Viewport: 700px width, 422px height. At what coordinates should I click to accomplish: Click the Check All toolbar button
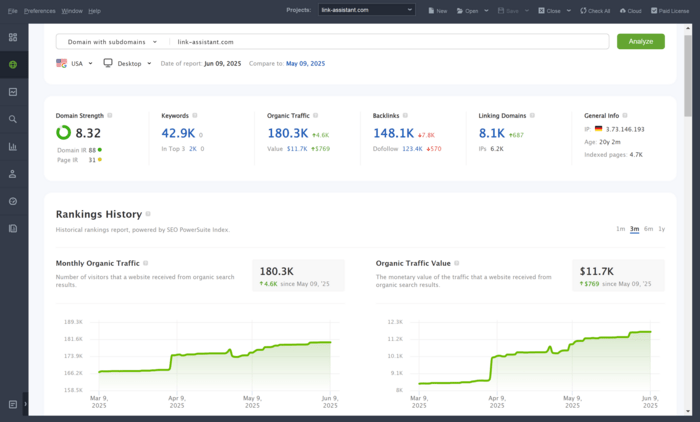pos(595,11)
